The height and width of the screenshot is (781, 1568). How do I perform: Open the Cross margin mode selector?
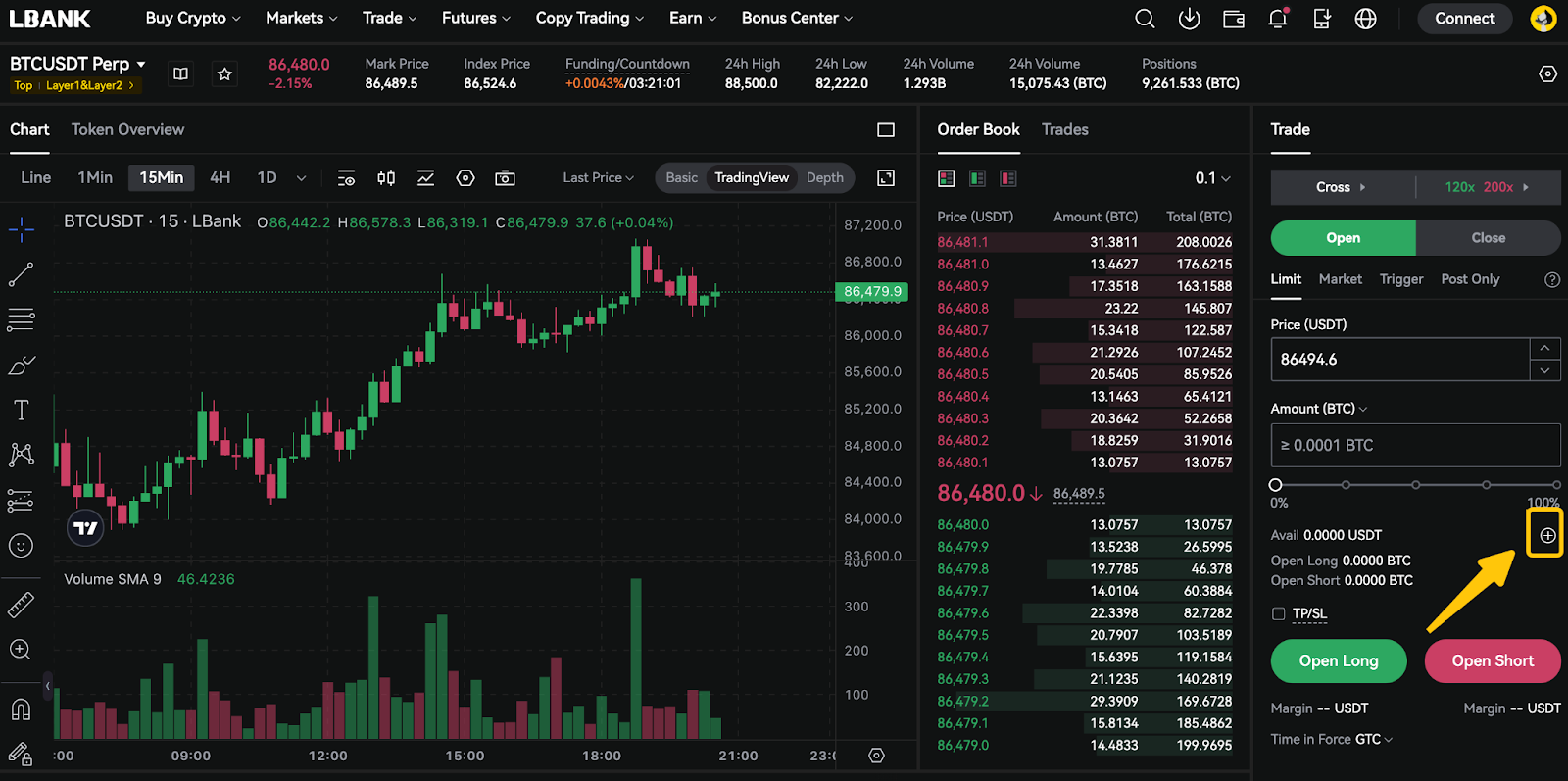click(x=1342, y=187)
